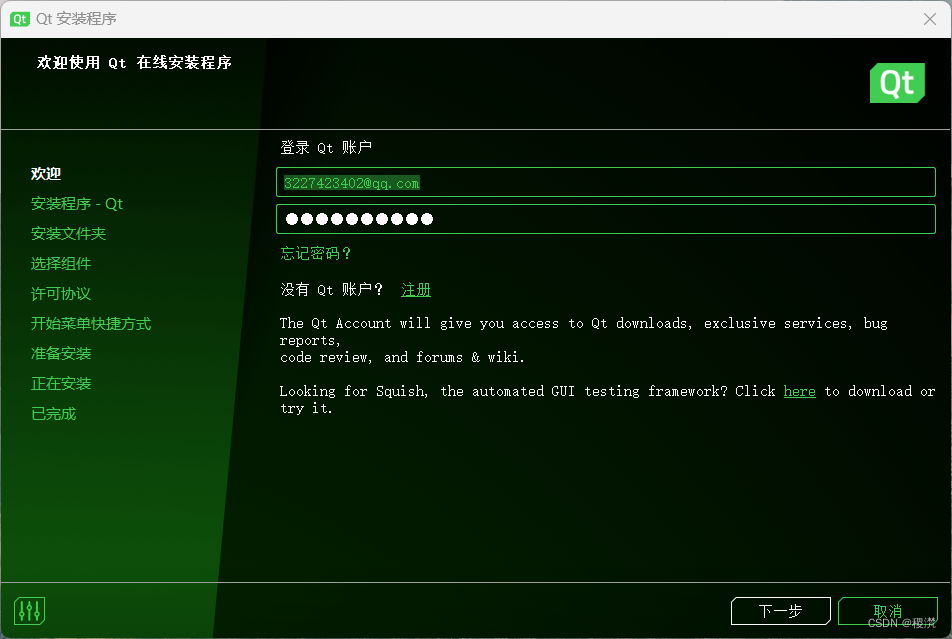Select the 选择组件 step

61,264
